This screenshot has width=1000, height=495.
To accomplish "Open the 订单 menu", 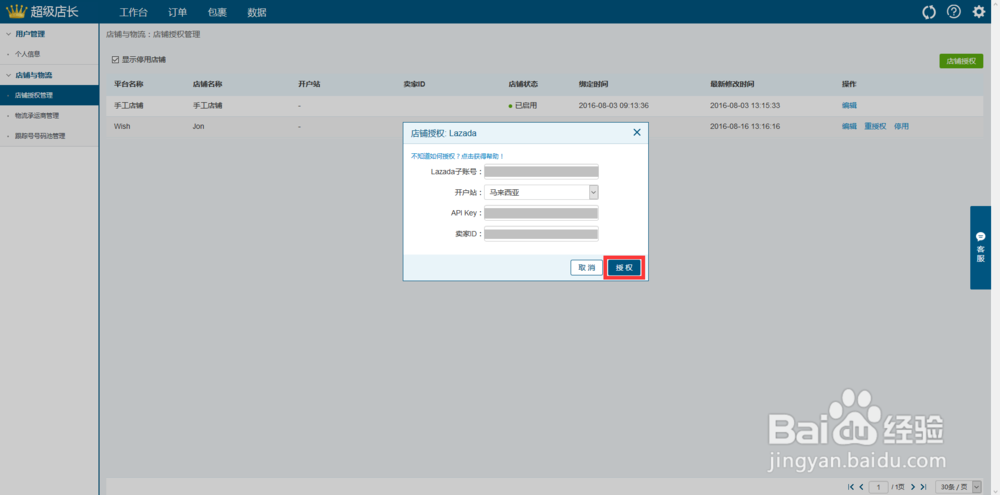I will point(178,12).
